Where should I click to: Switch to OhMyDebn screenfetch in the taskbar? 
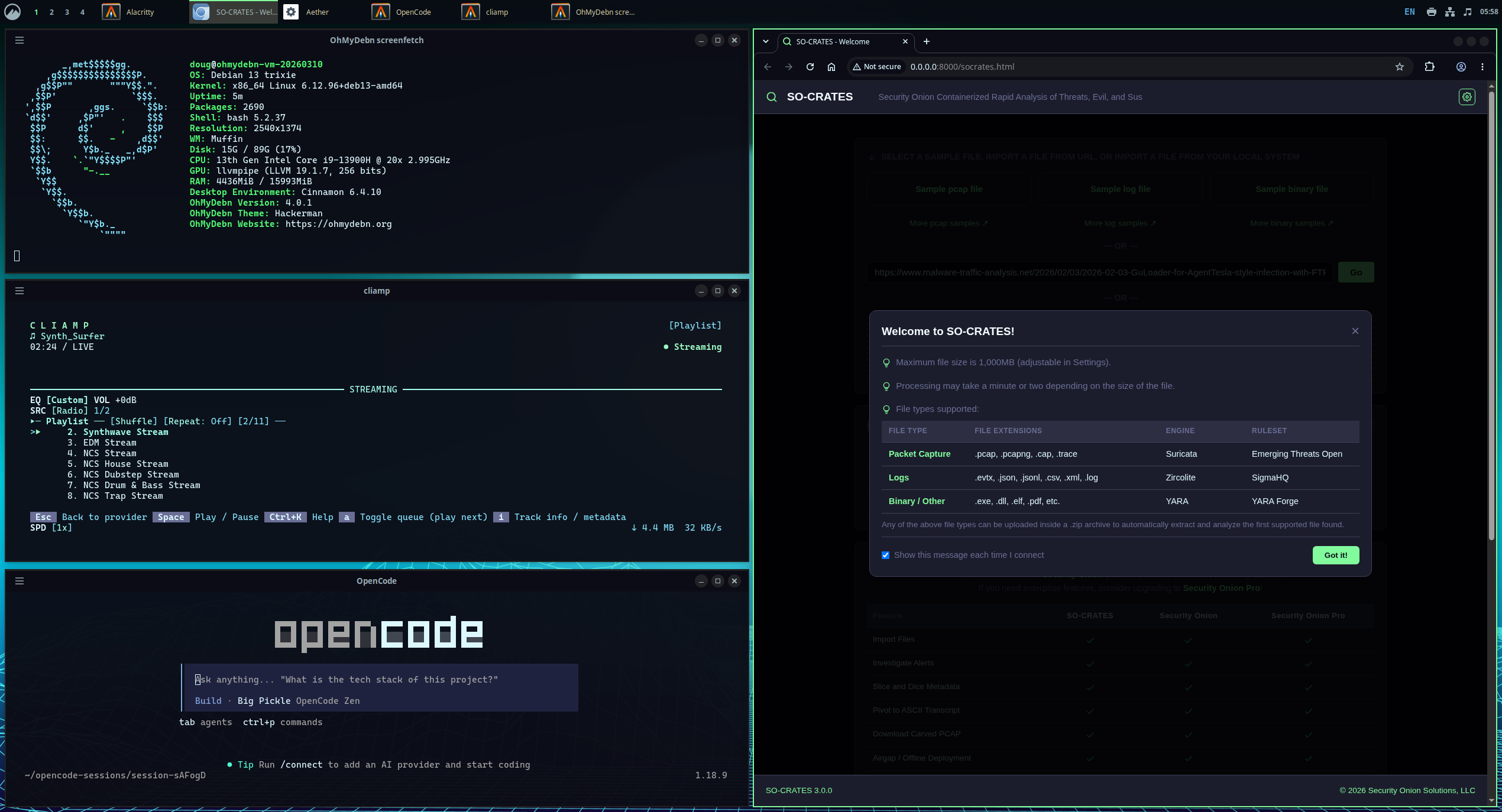coord(593,12)
